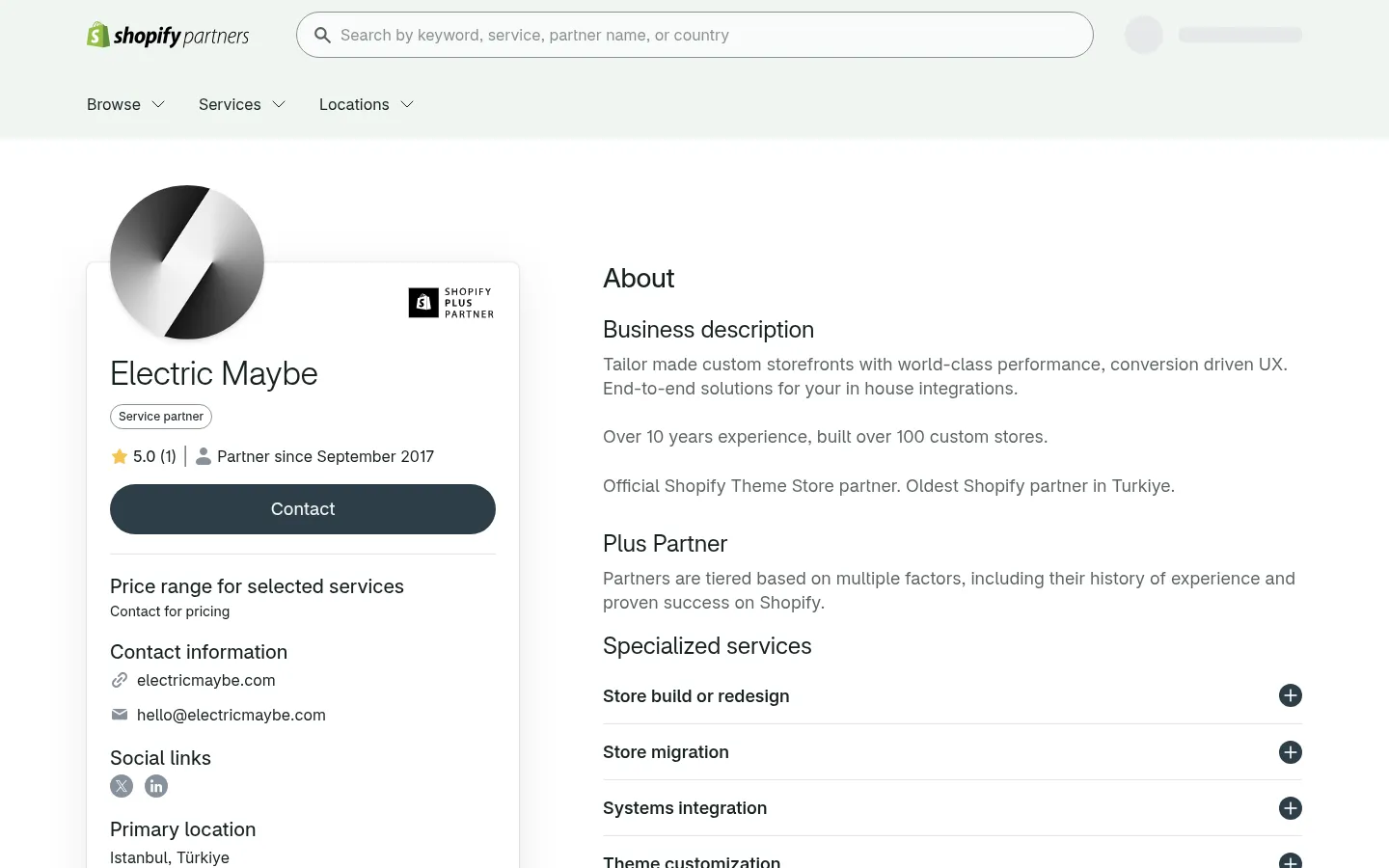Expand Store build or redesign section

click(x=952, y=696)
